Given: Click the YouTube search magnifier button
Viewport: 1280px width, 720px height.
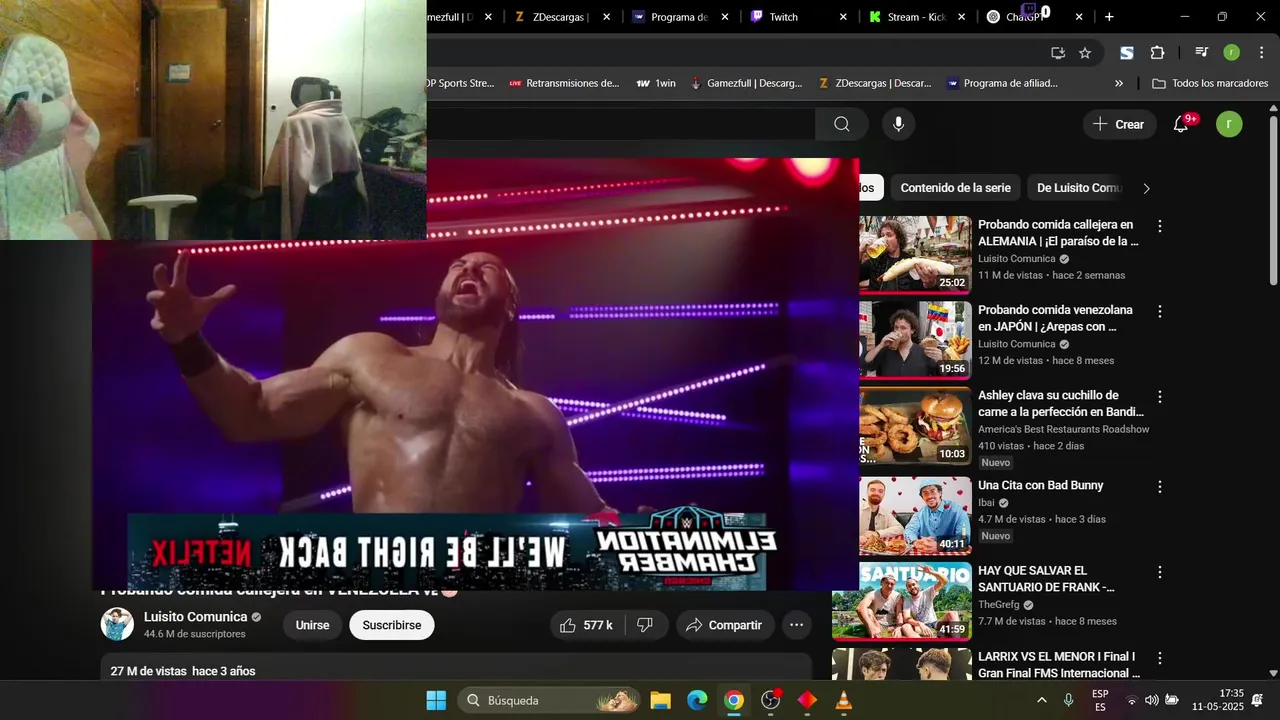Looking at the screenshot, I should tap(842, 124).
